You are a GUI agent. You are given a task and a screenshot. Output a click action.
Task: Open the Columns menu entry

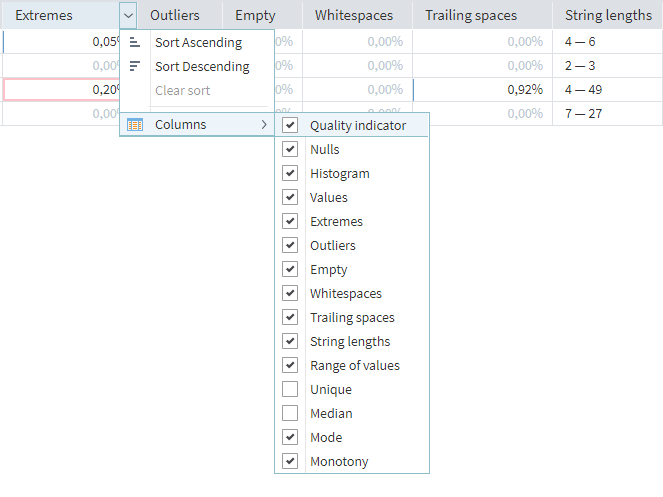197,124
